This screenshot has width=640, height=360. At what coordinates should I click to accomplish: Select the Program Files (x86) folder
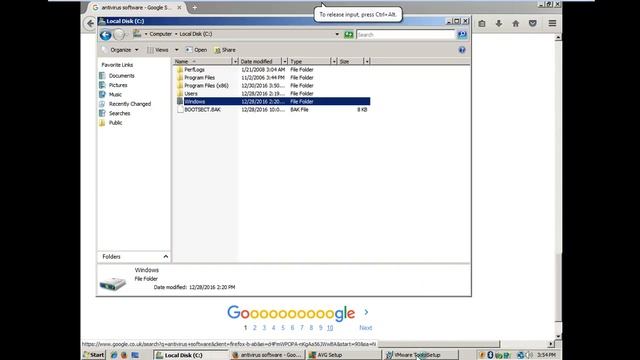point(206,86)
